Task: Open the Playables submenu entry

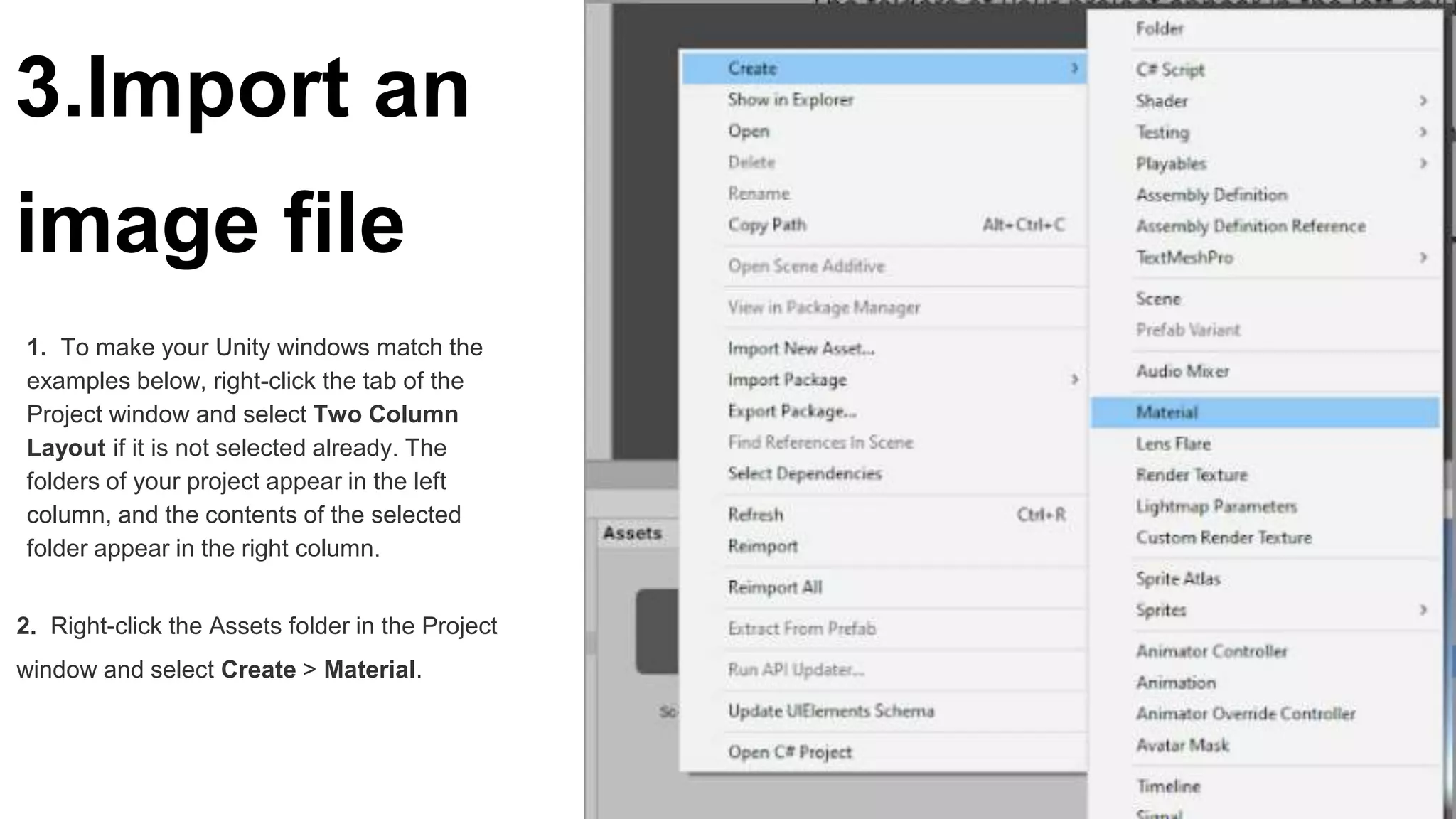Action: click(x=1265, y=164)
